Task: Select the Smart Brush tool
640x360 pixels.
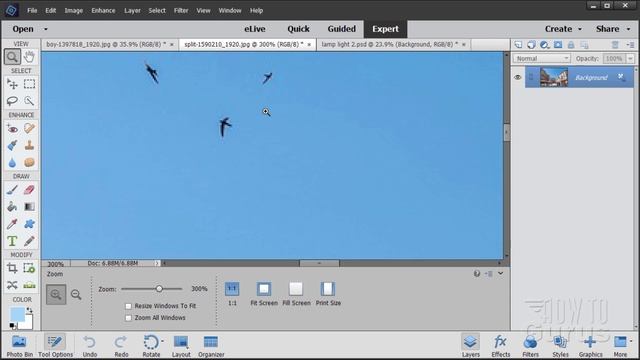Action: (12, 145)
